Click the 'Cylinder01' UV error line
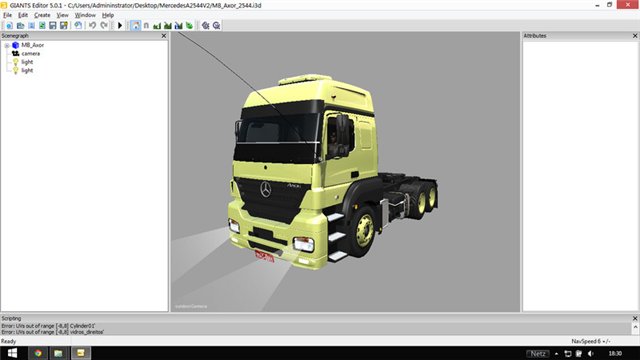The height and width of the screenshot is (360, 640). pyautogui.click(x=48, y=326)
